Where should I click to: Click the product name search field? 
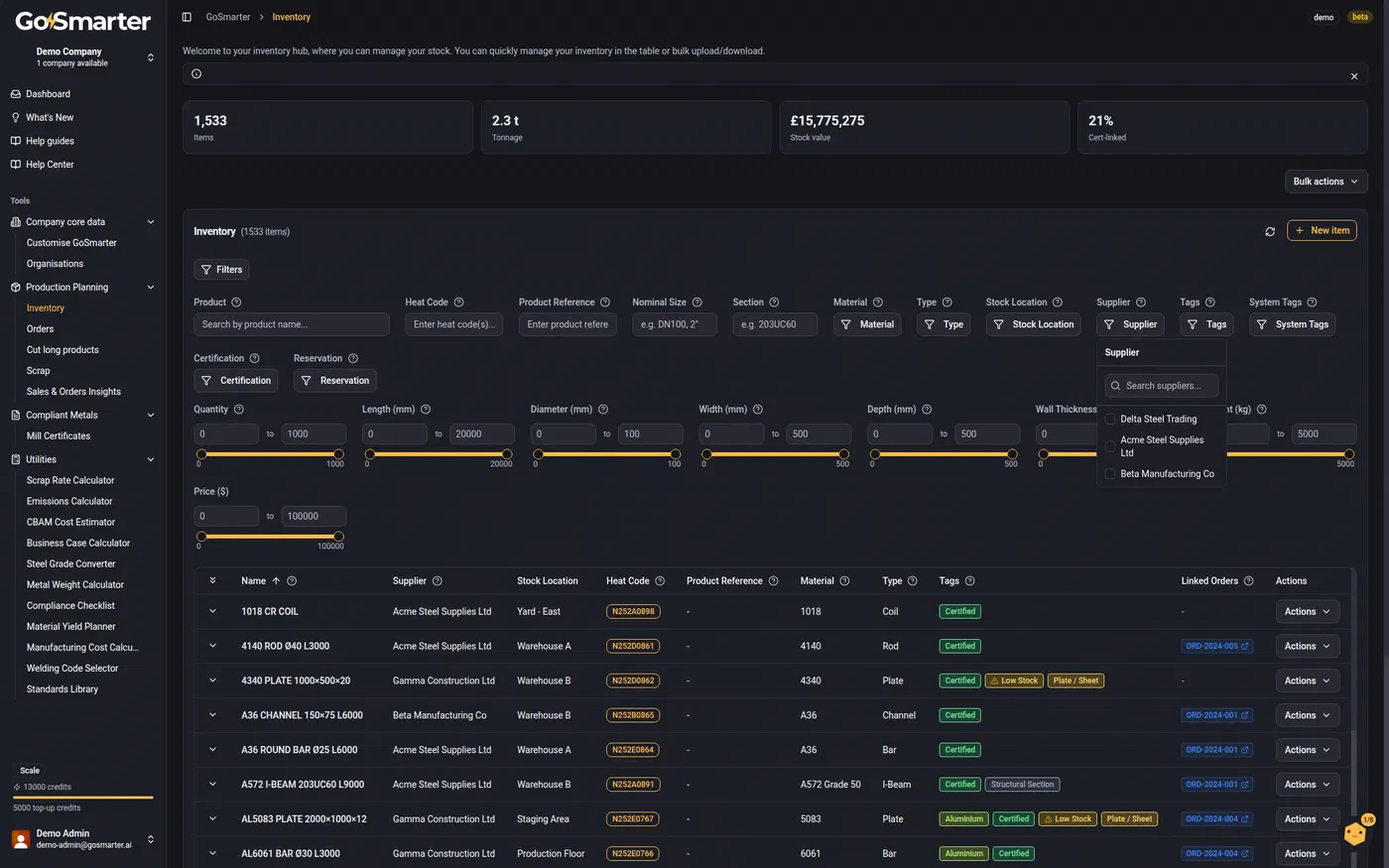[x=292, y=324]
